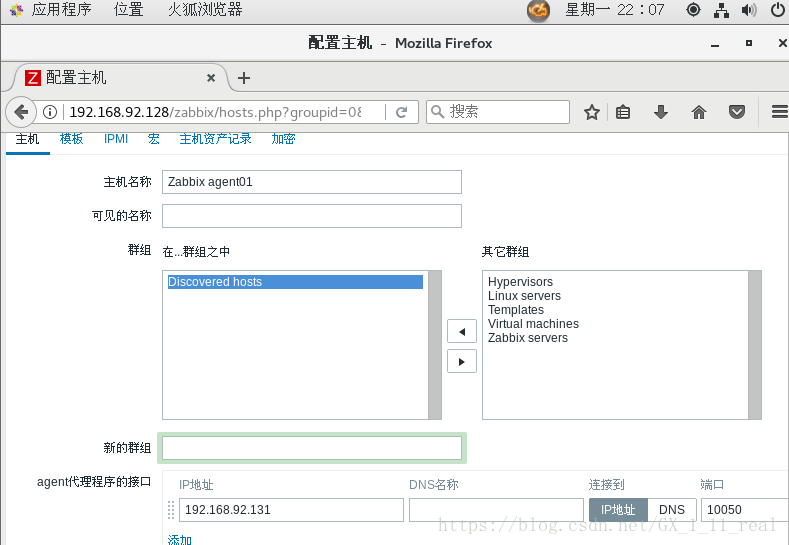Click the 端口 field showing 10050
Screen dimensions: 789x545
tap(745, 510)
